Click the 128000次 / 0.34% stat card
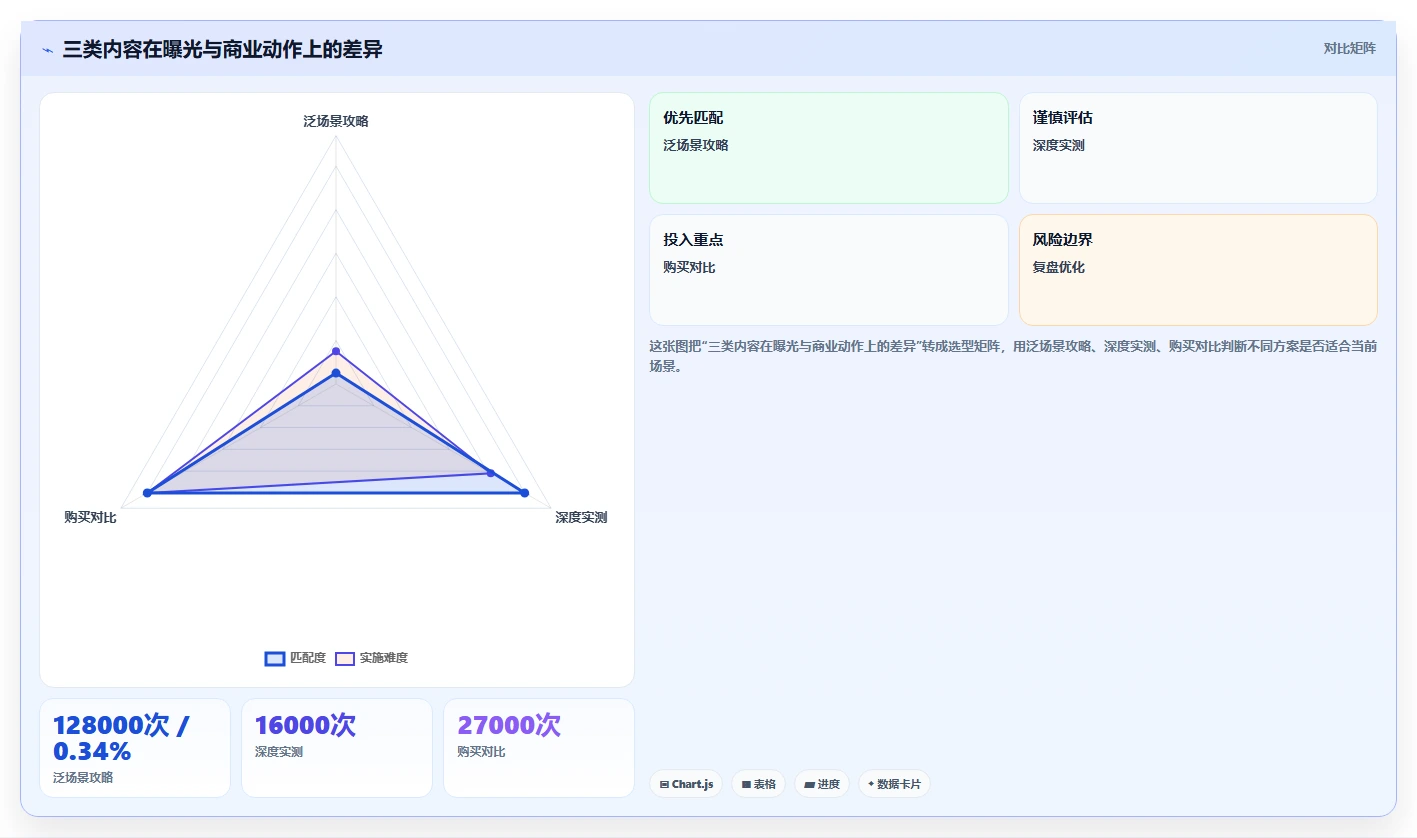This screenshot has width=1417, height=838. 135,748
